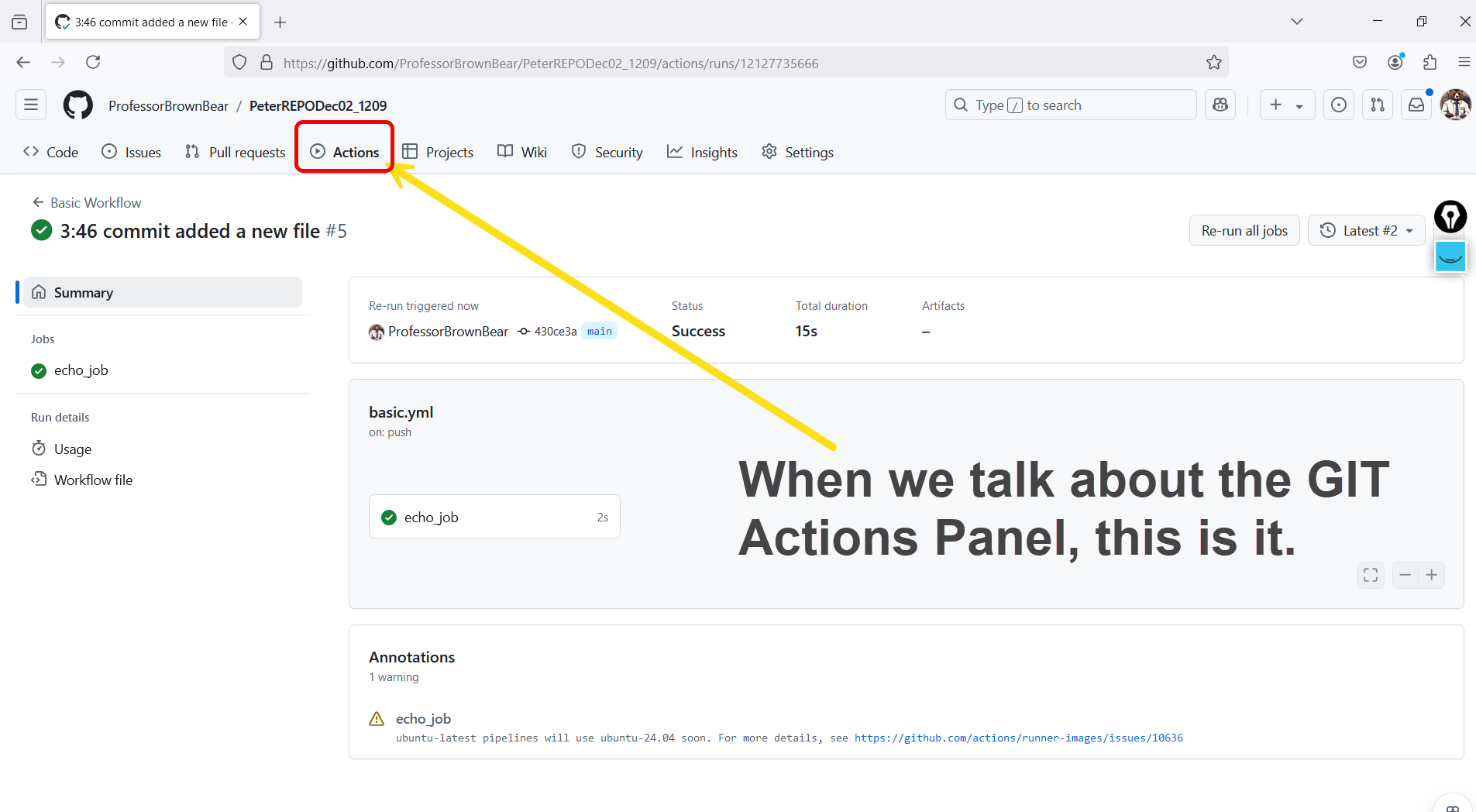The width and height of the screenshot is (1476, 812).
Task: Click the black extension overlay circle icon
Action: [x=1450, y=216]
